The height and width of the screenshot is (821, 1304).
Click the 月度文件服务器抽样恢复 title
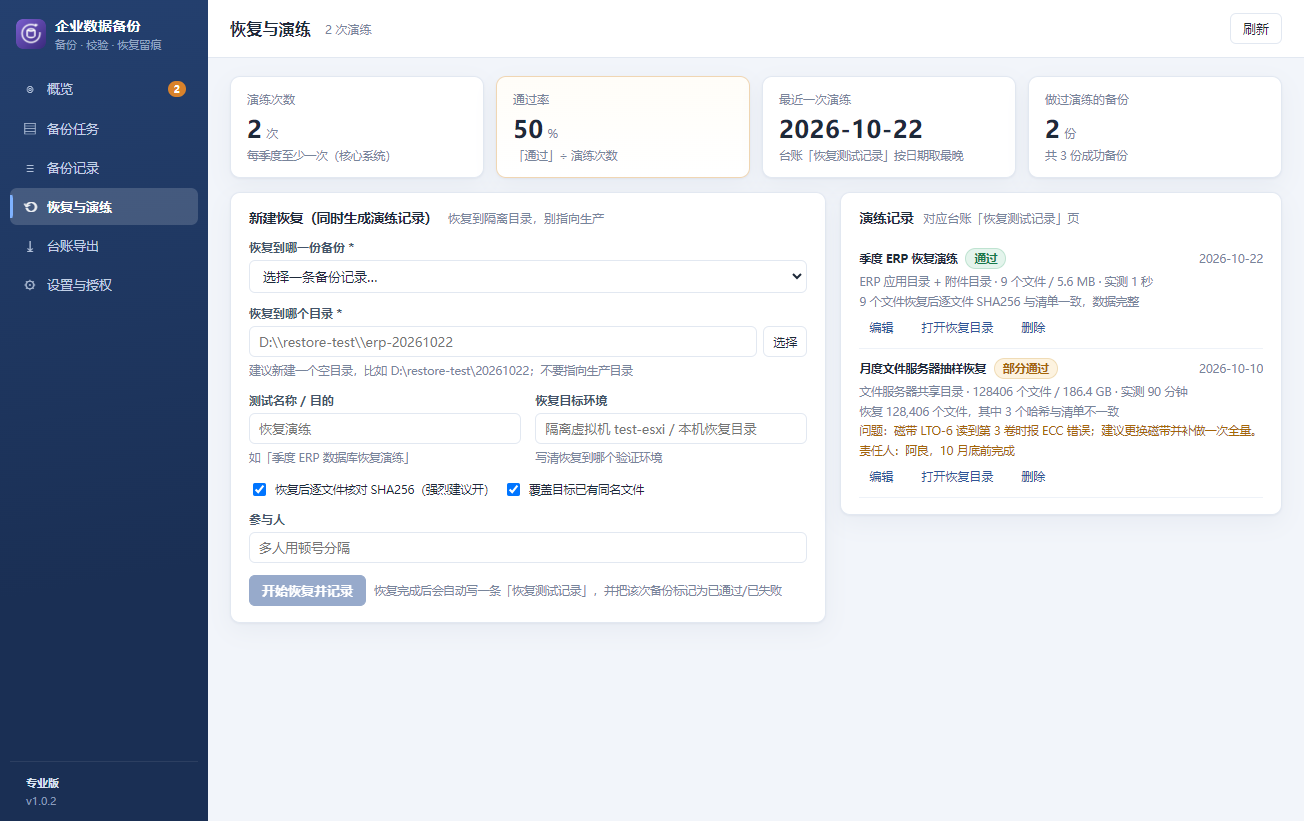point(923,369)
